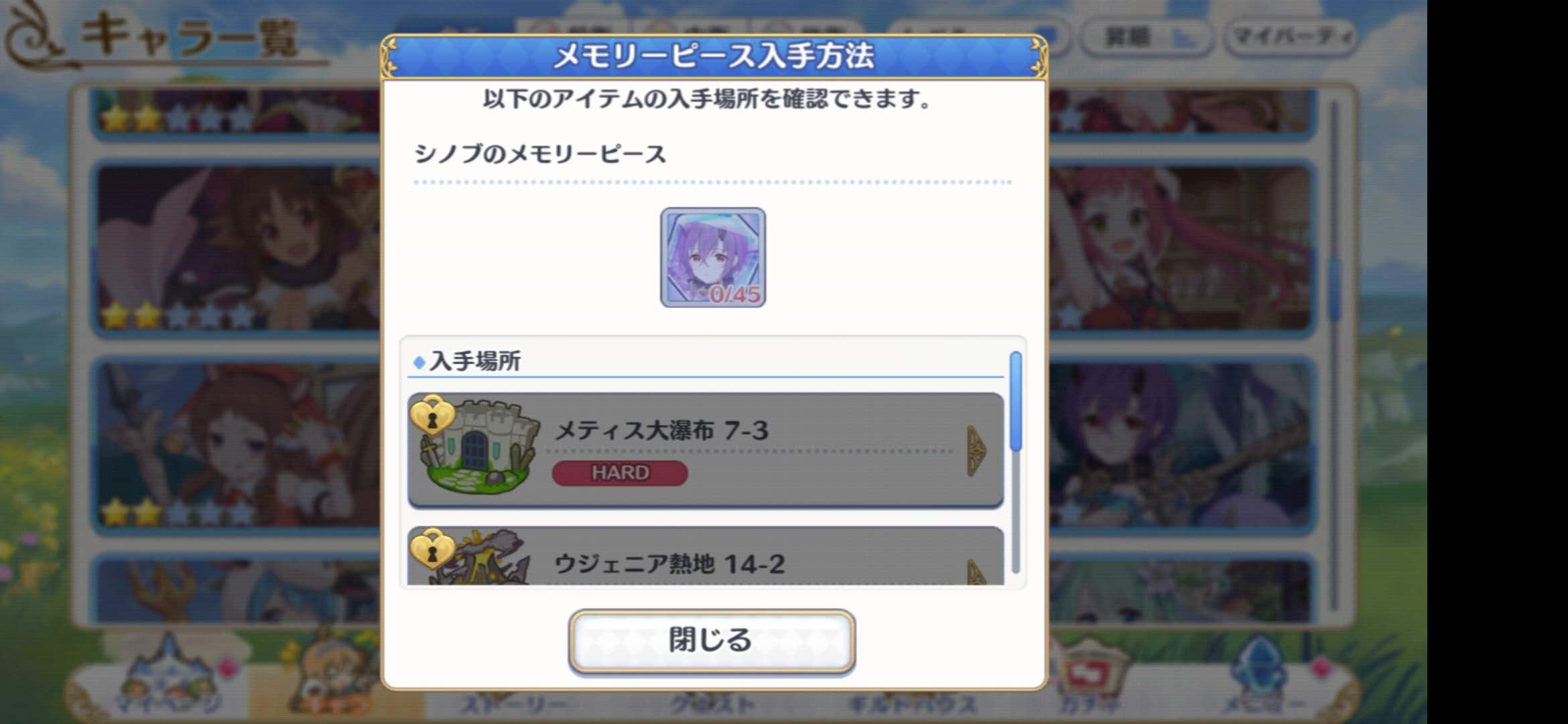Viewport: 1568px width, 724px height.
Task: Toggle the sort order button at top right
Action: click(x=1147, y=36)
